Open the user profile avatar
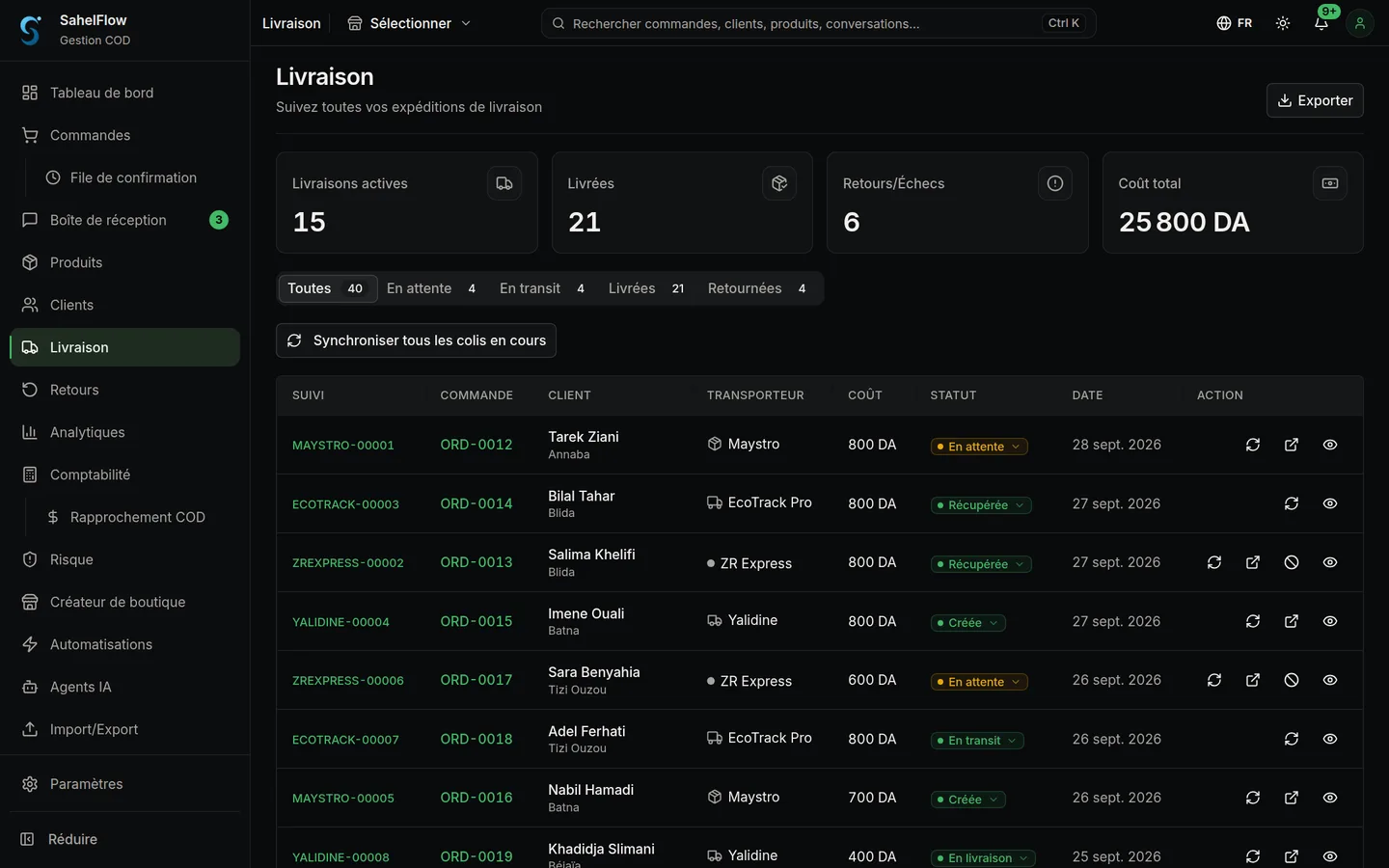The height and width of the screenshot is (868, 1389). click(1360, 23)
